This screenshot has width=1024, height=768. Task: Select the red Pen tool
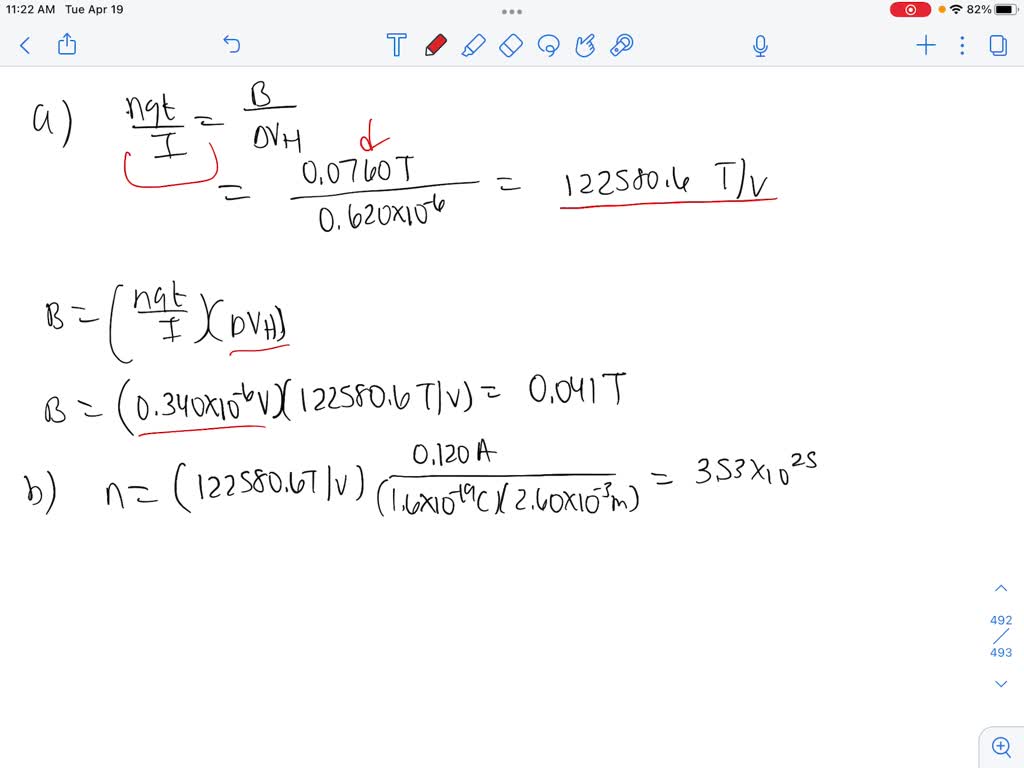point(437,45)
